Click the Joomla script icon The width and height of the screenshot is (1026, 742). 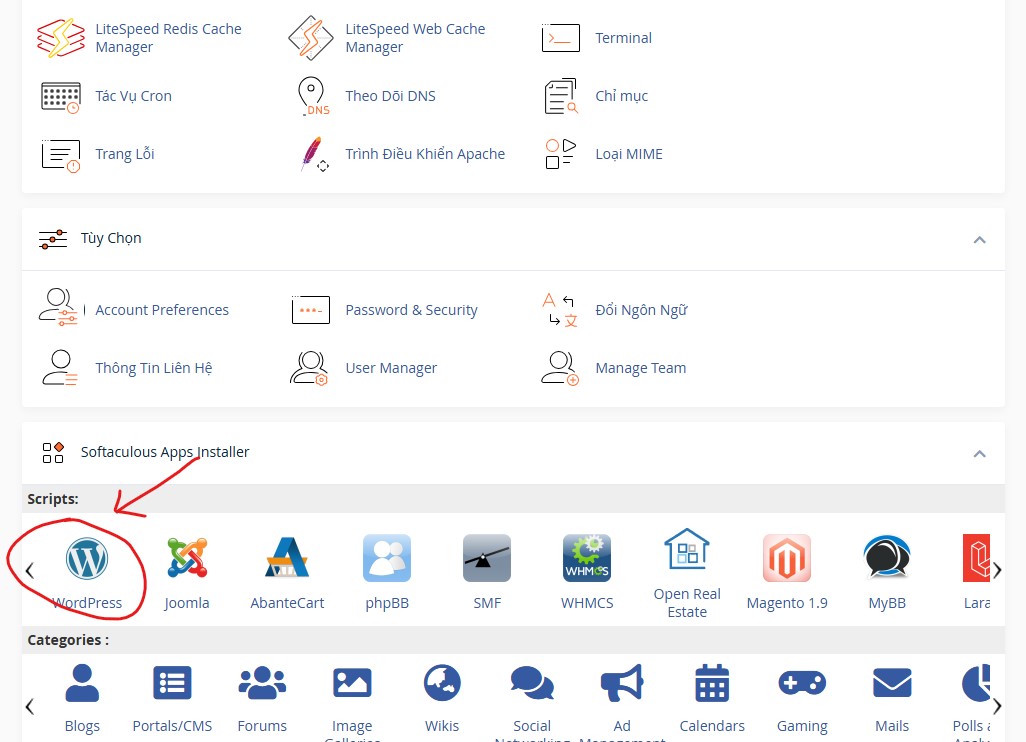(187, 559)
